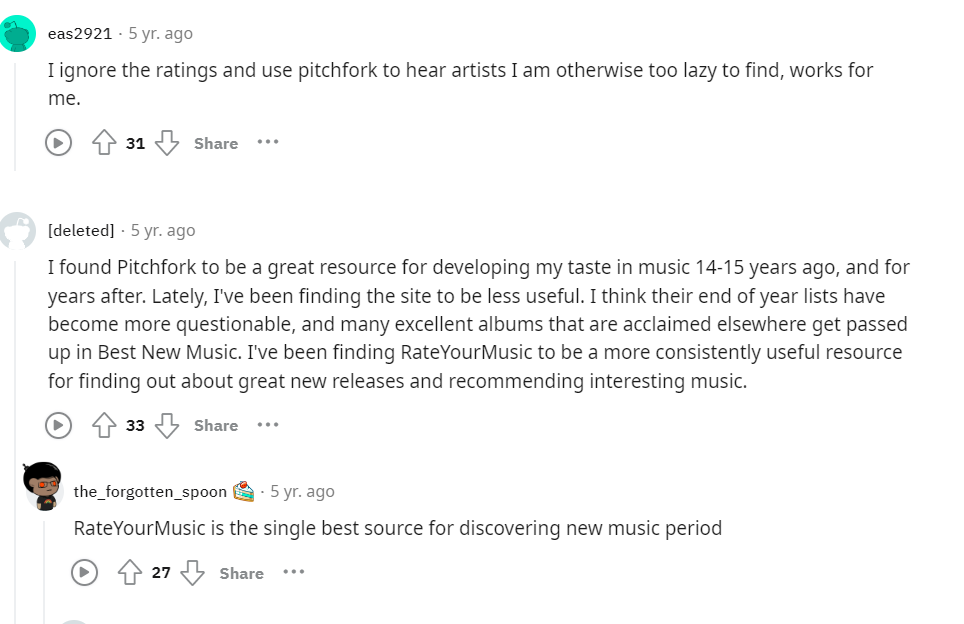The width and height of the screenshot is (964, 624).
Task: Downvote eas2921's comment
Action: (167, 143)
